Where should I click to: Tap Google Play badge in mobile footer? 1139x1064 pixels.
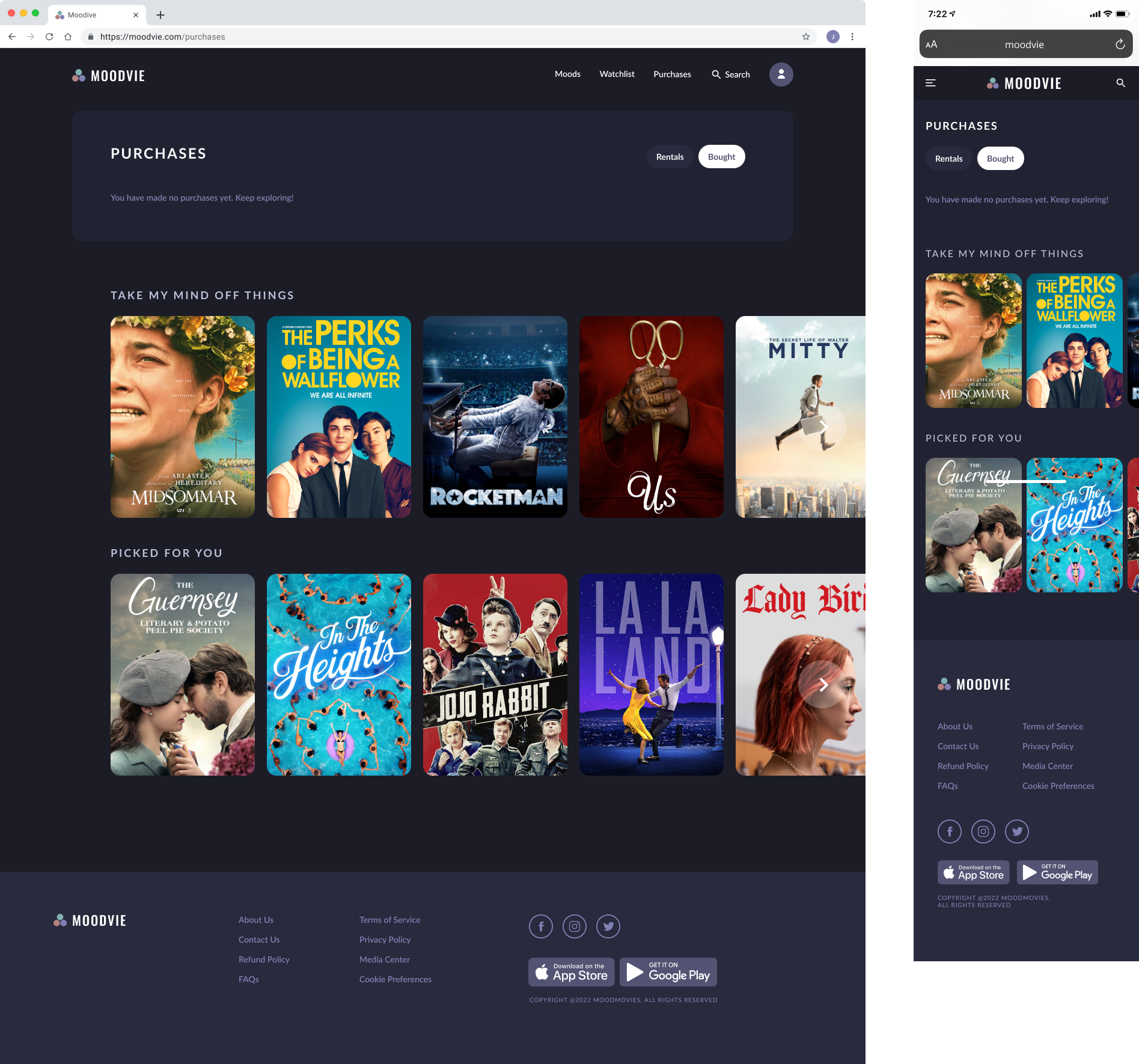(x=1057, y=872)
